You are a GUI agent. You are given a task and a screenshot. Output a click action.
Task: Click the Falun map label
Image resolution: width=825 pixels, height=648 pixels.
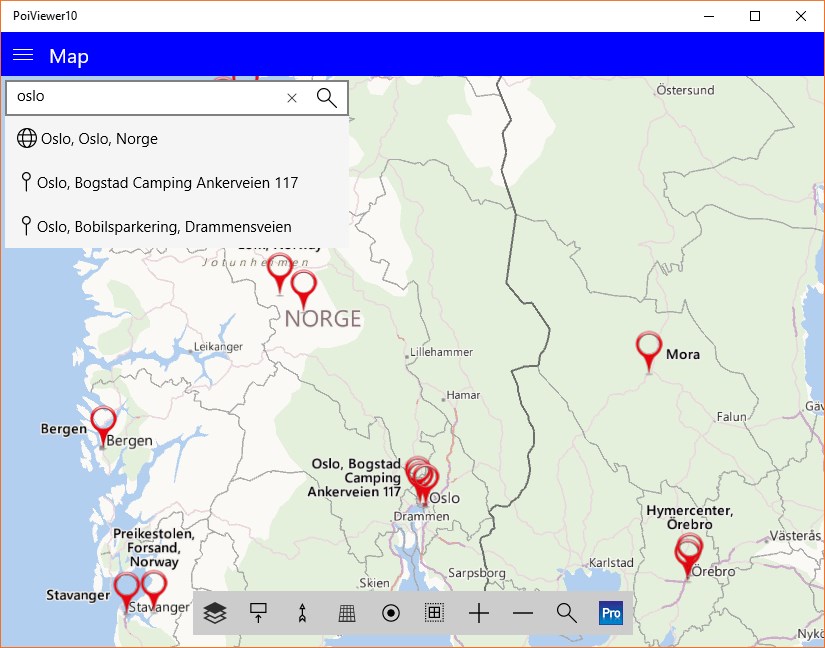731,417
